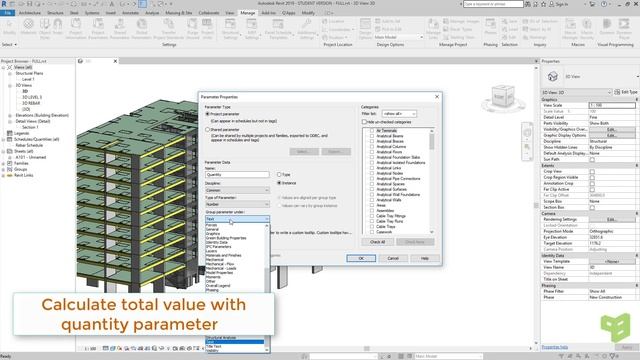Click Transfer Project Standards icon
Image resolution: width=640 pixels, height=360 pixels.
coord(169,29)
